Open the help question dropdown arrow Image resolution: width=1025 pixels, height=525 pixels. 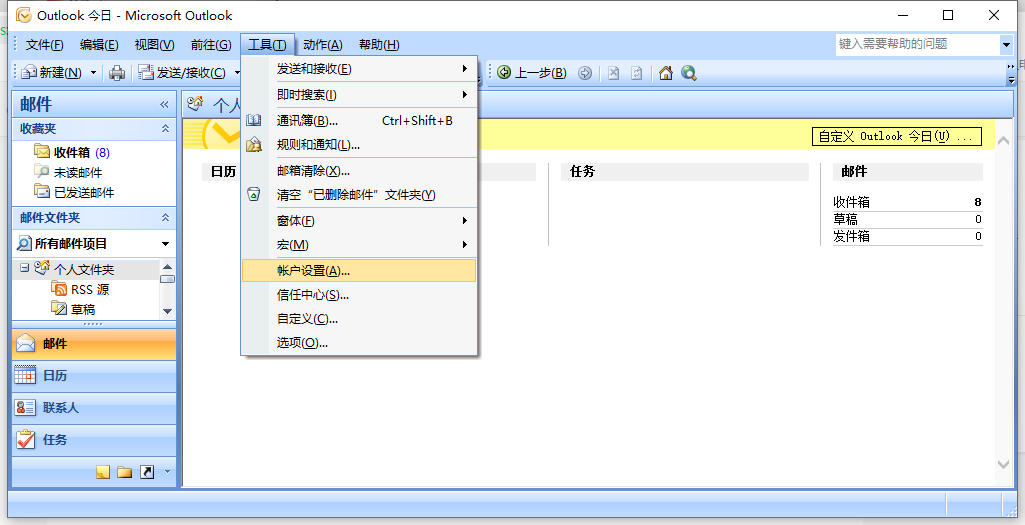point(1005,44)
